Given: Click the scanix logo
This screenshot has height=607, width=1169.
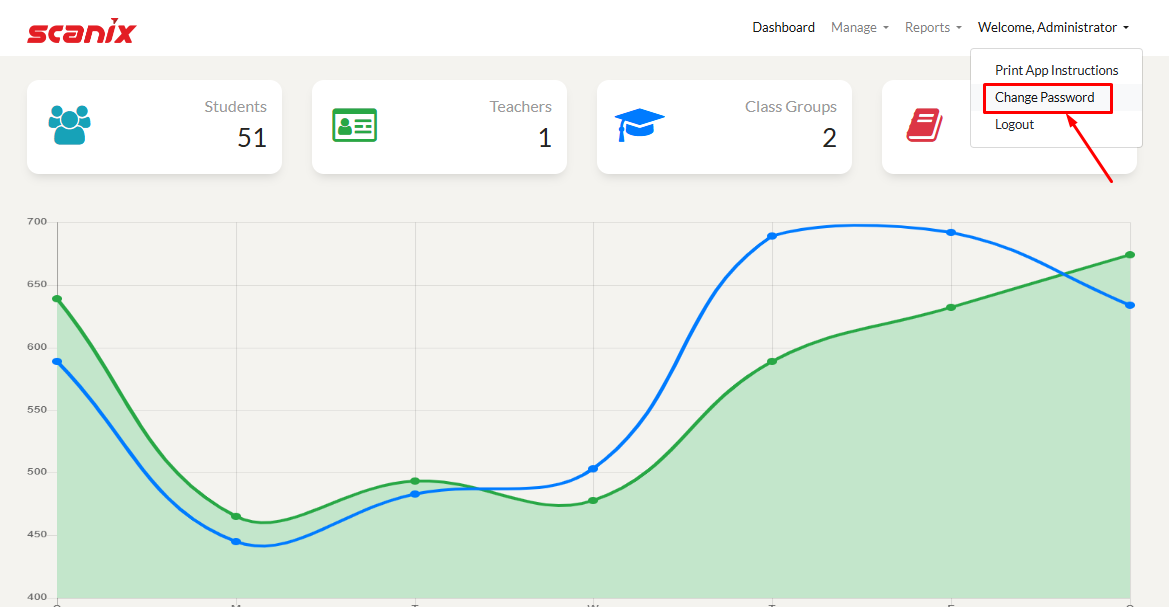Looking at the screenshot, I should point(81,31).
